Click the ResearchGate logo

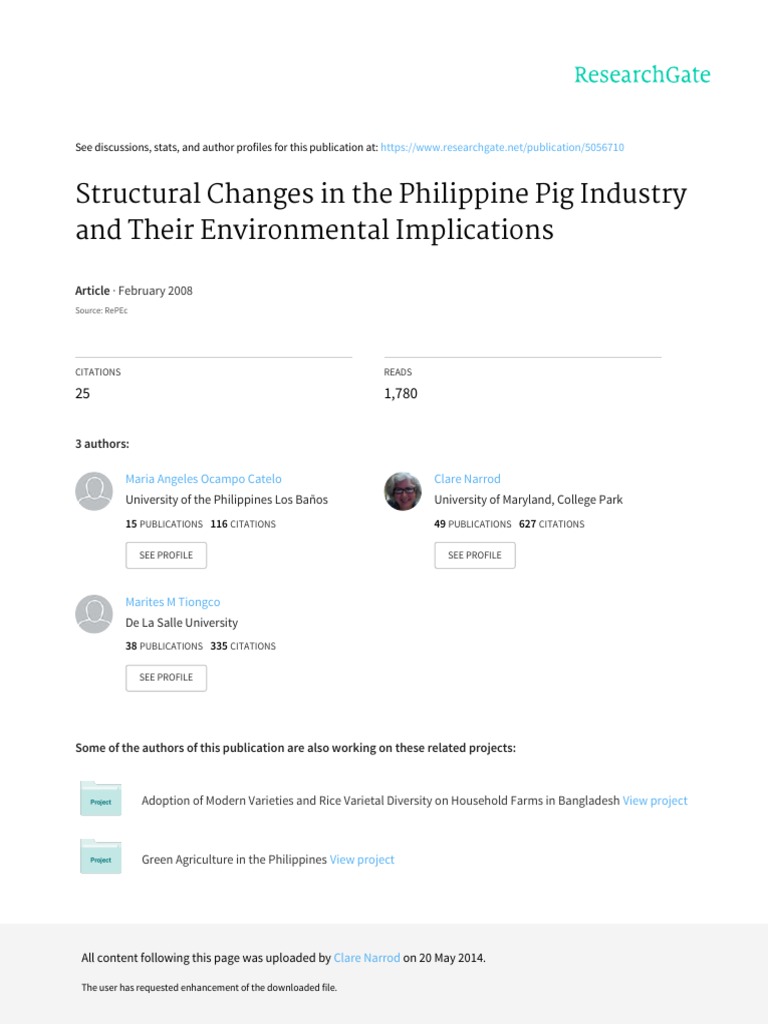(x=641, y=75)
